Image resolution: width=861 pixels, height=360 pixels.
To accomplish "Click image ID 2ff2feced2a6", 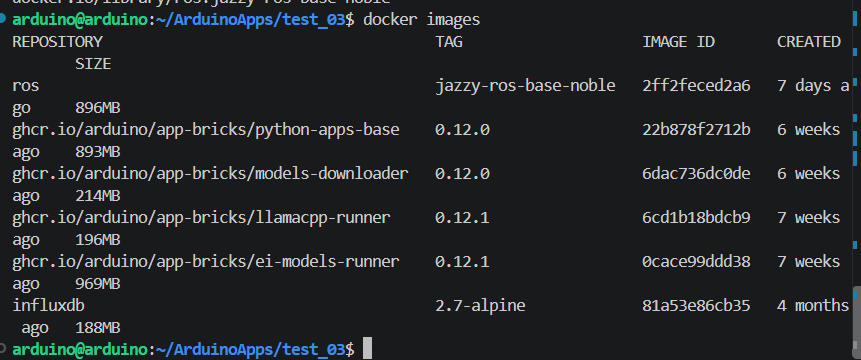I will pyautogui.click(x=696, y=86).
